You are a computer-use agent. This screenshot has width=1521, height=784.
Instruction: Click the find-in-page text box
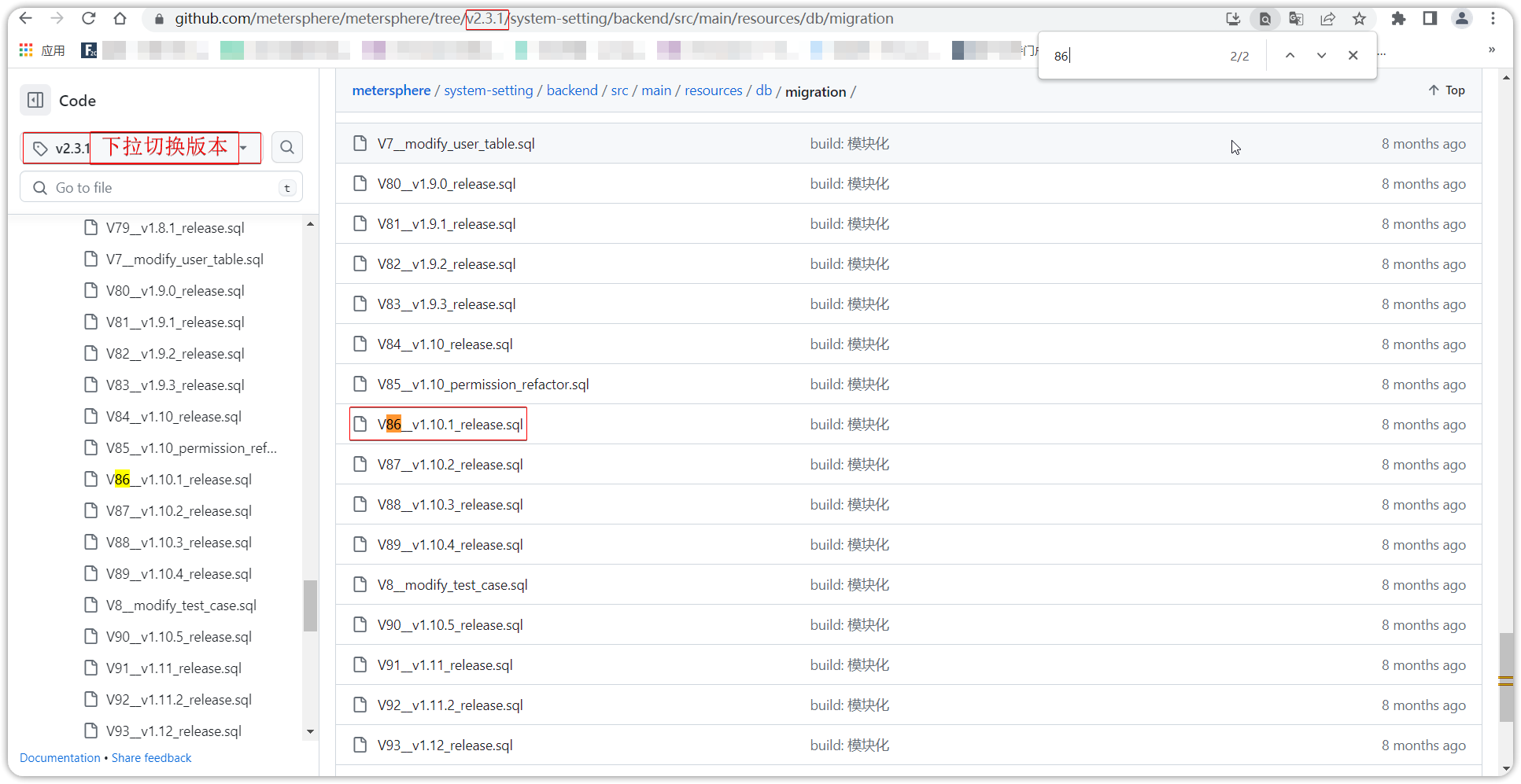(x=1133, y=56)
